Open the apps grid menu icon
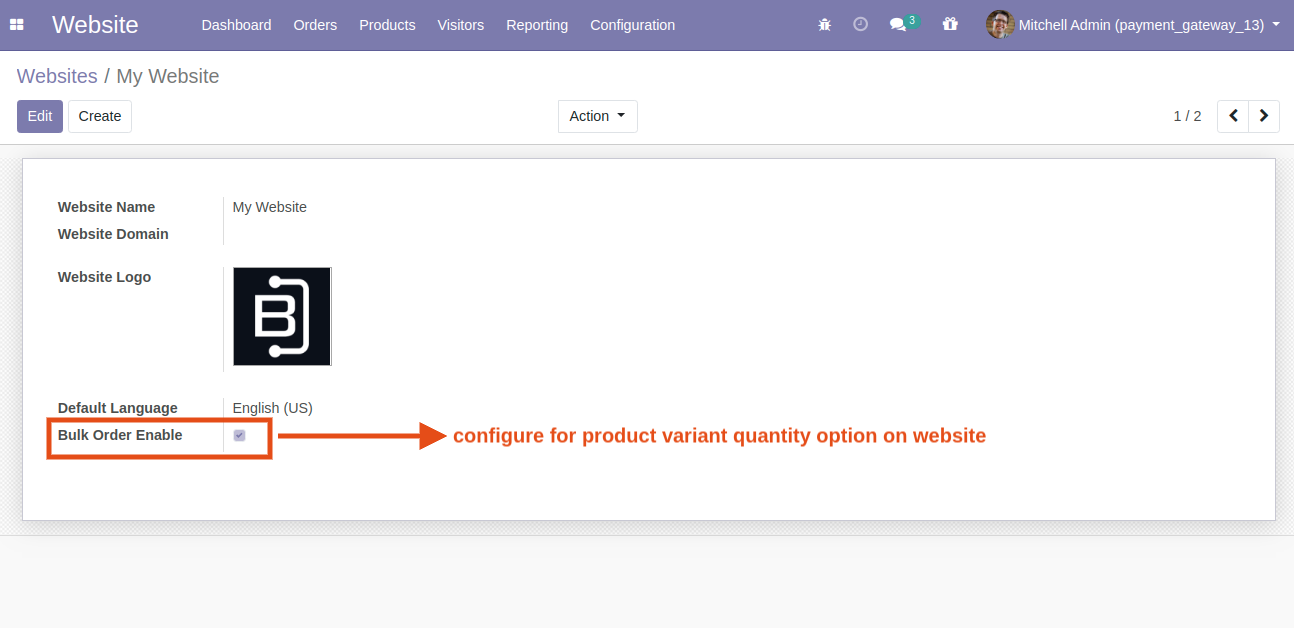The width and height of the screenshot is (1294, 628). point(16,25)
